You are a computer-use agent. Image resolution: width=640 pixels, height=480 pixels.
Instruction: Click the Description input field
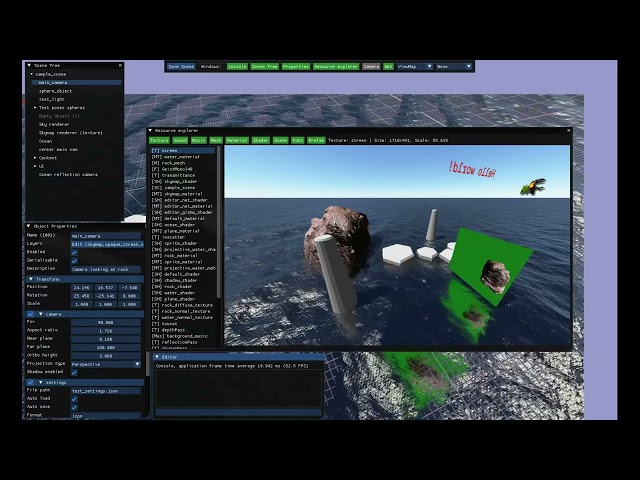coord(106,269)
